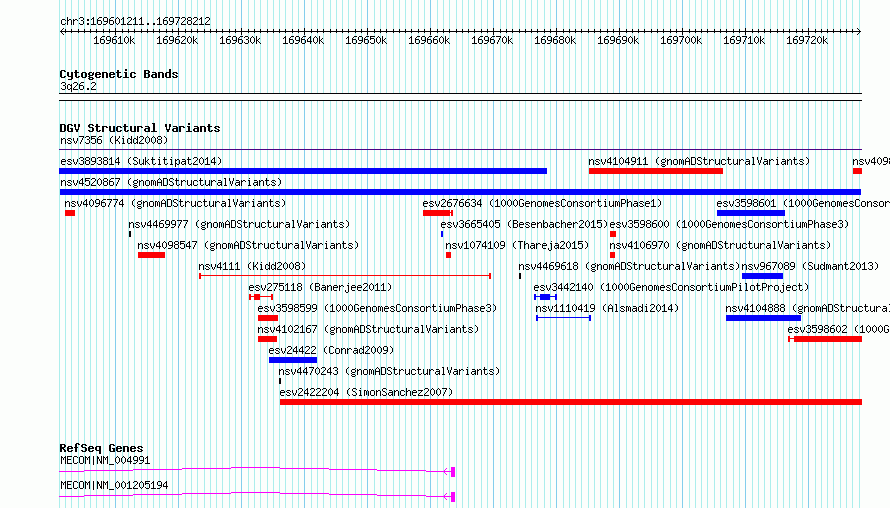Select the Cytogenetic Bands track title

pos(119,74)
